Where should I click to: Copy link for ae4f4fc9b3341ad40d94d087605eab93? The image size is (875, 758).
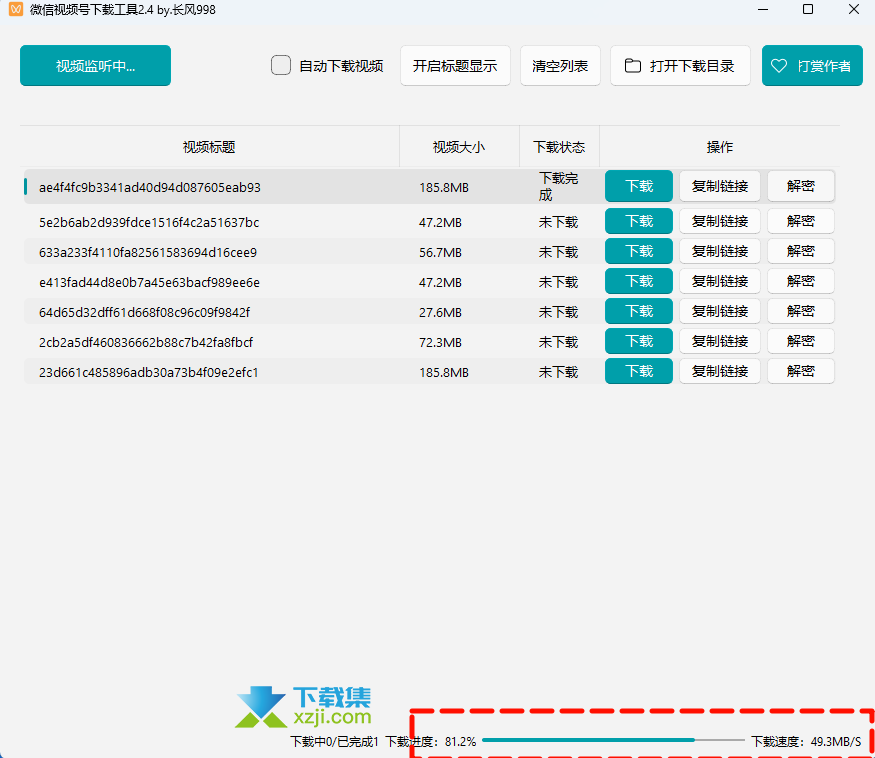720,186
